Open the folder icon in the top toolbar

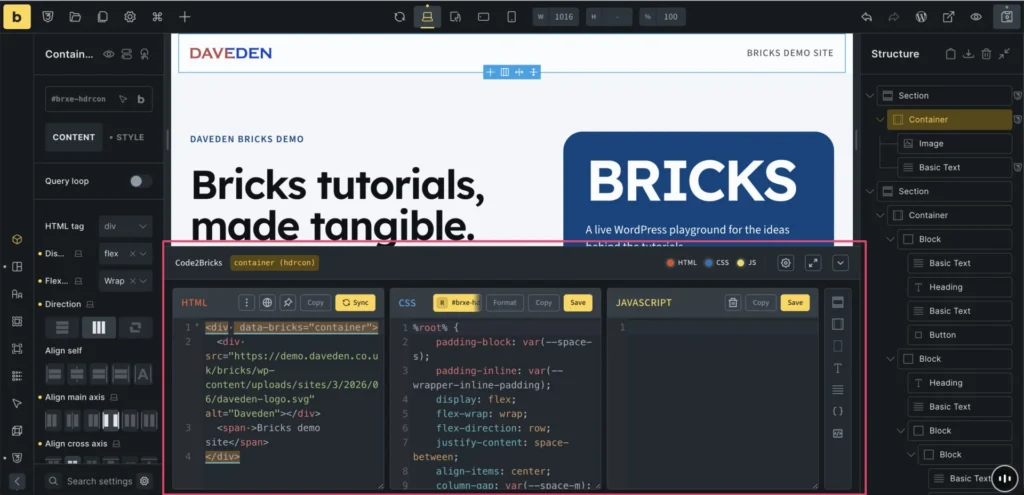coord(75,17)
